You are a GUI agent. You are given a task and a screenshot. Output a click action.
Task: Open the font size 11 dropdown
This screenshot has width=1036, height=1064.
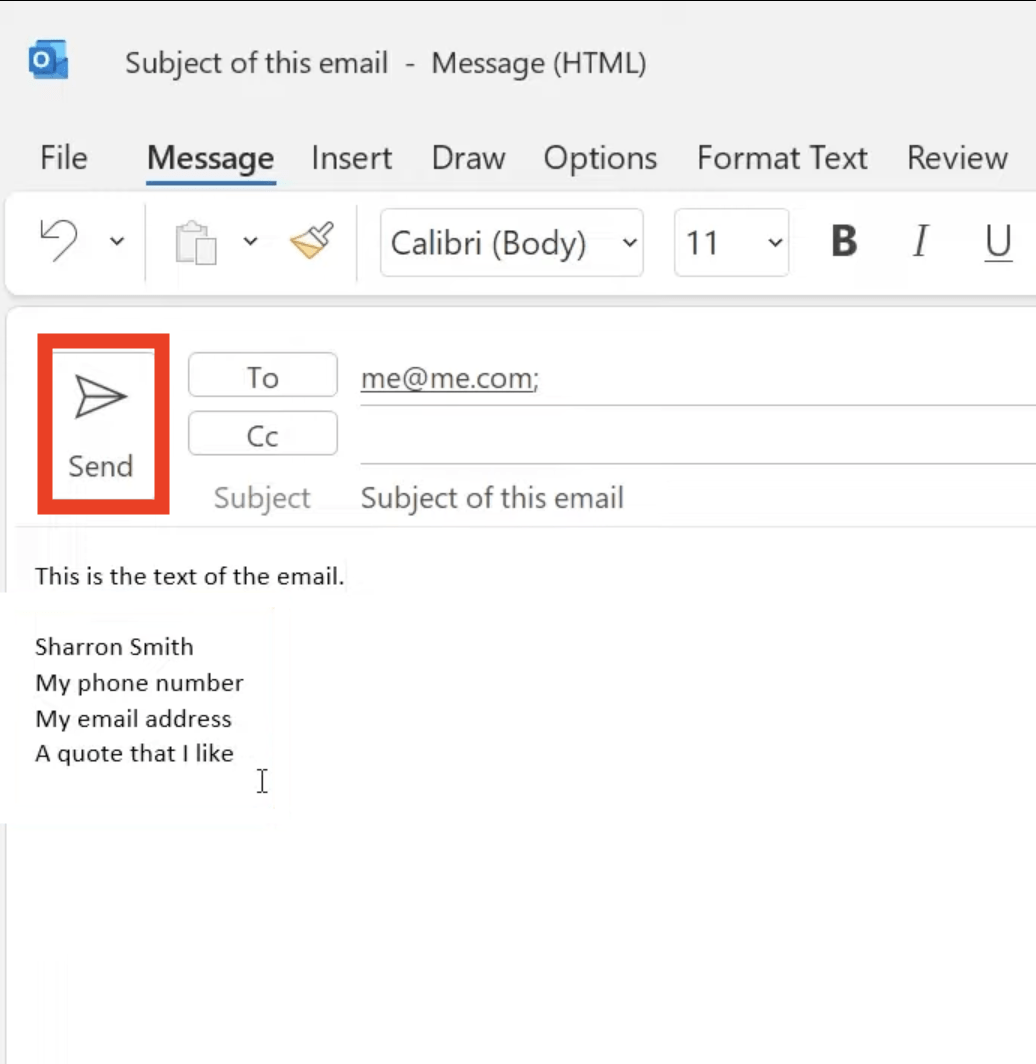(731, 242)
